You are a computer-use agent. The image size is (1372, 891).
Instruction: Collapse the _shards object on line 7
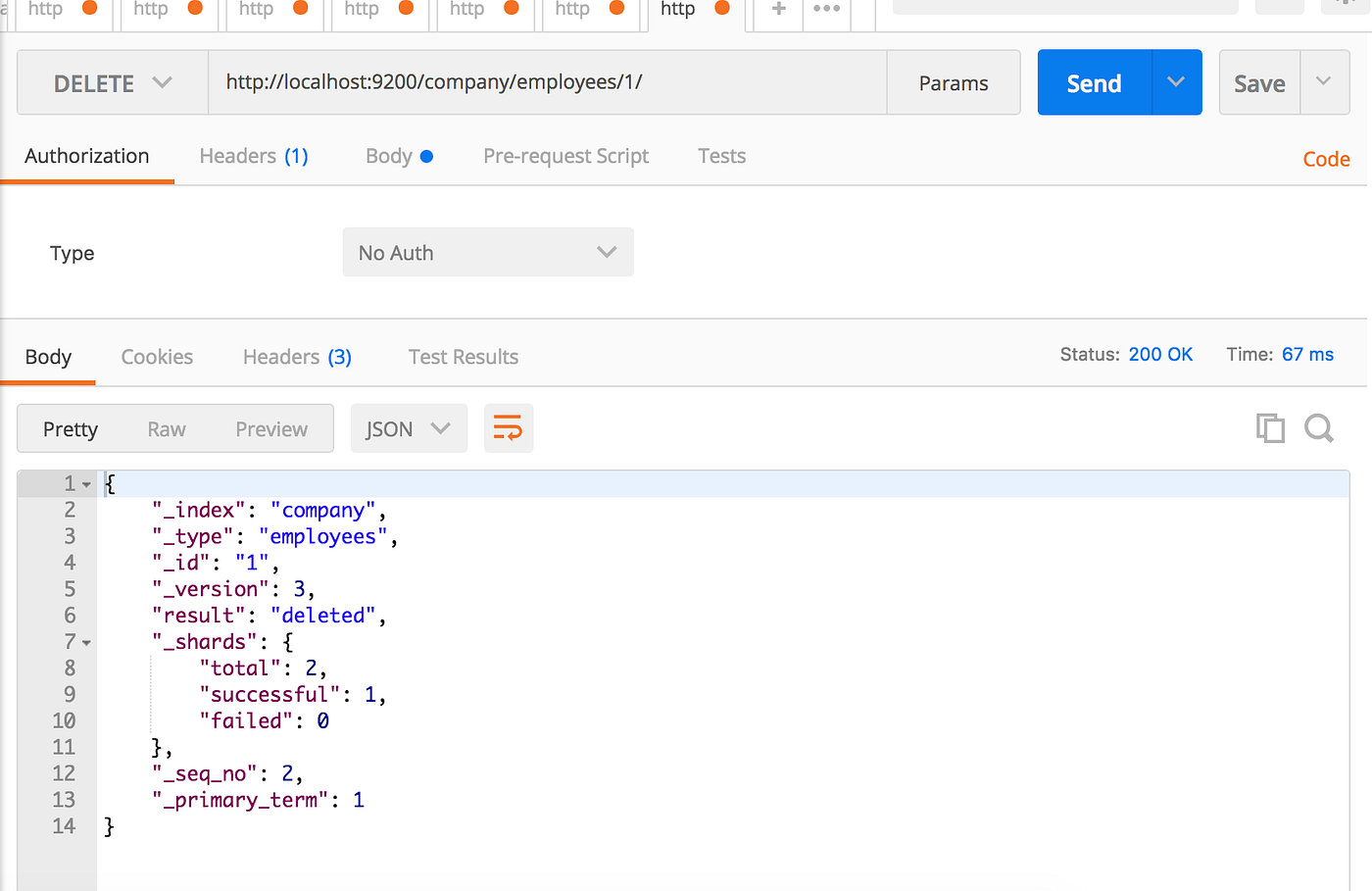(86, 641)
